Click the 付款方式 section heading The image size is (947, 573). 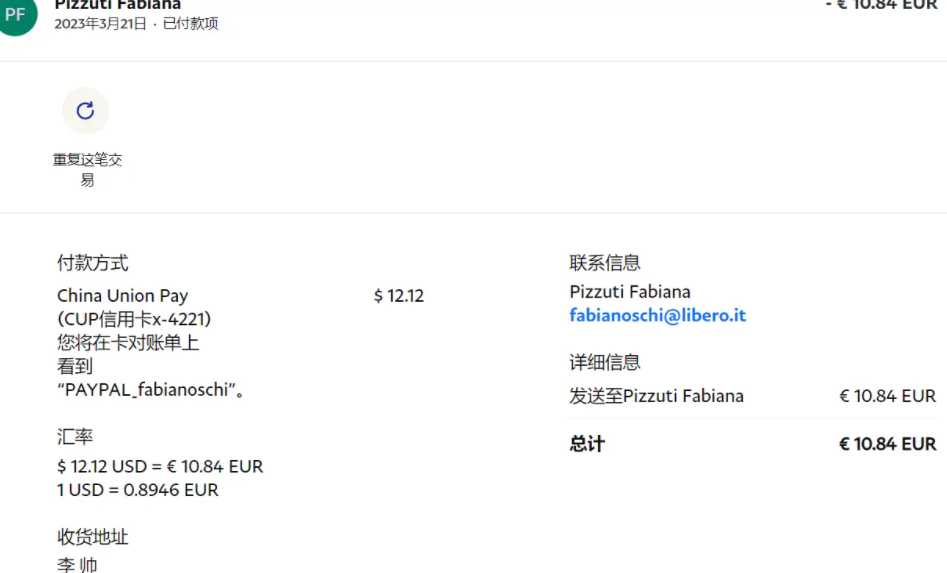coord(93,263)
